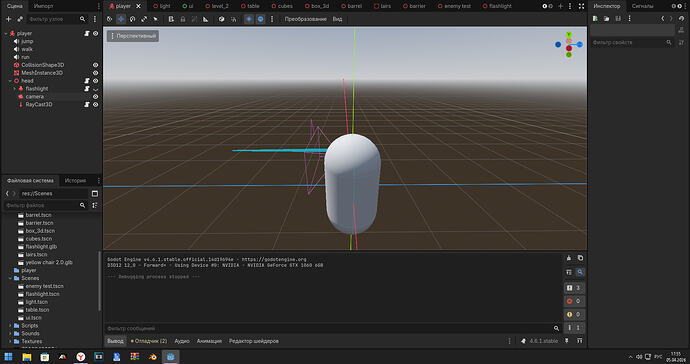Open the Анимация bottom panel

tap(209, 341)
